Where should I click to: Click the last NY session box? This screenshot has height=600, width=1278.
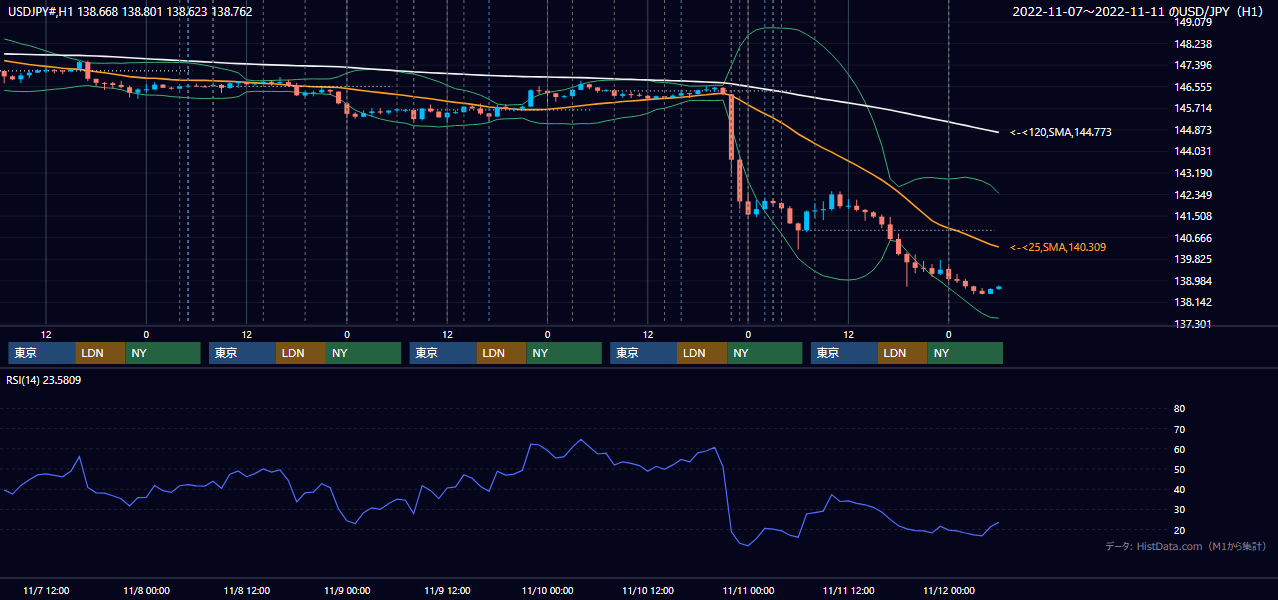point(965,353)
